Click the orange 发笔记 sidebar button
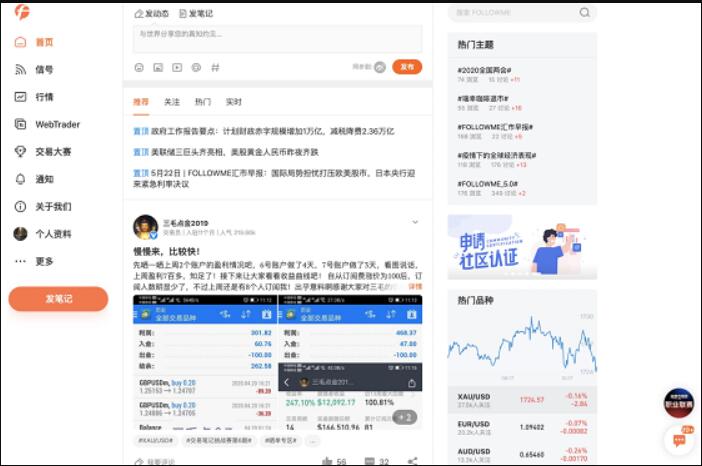This screenshot has width=702, height=466. point(58,299)
